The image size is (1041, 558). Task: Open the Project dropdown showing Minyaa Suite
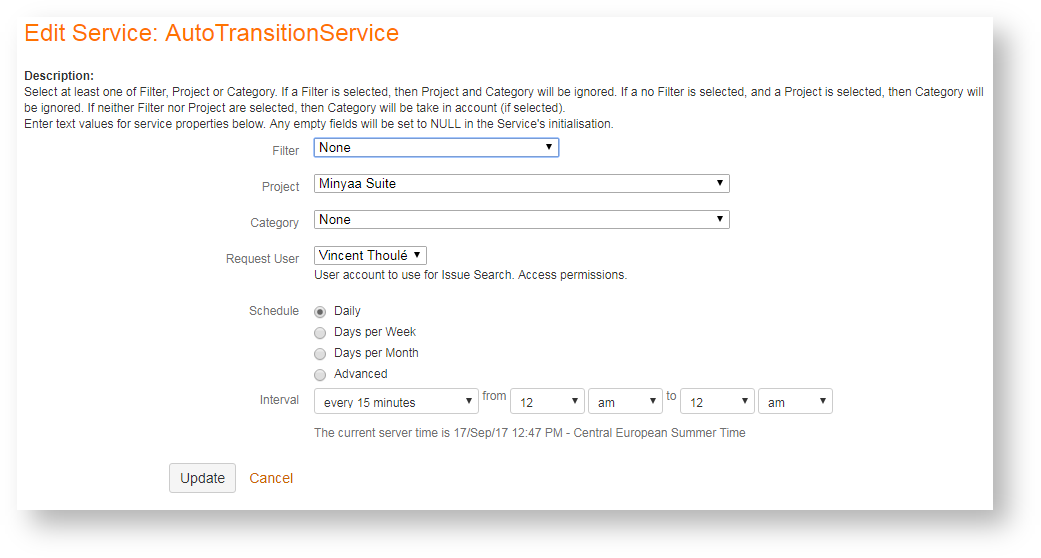click(521, 184)
